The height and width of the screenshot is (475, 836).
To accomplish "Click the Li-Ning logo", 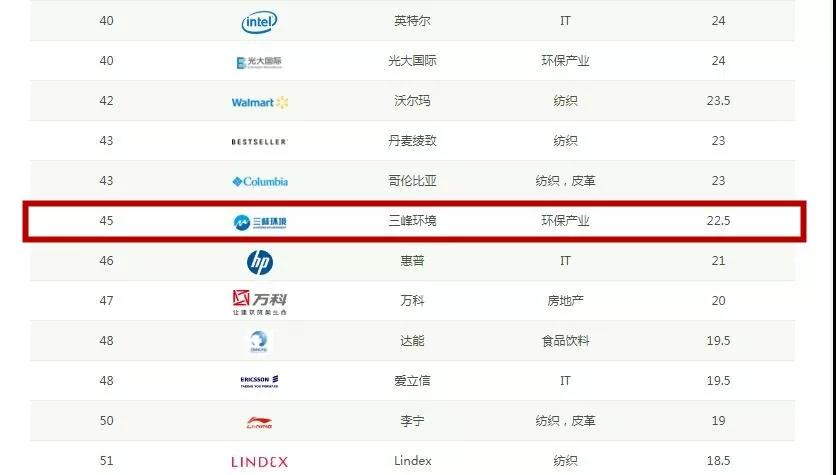I will [x=259, y=422].
